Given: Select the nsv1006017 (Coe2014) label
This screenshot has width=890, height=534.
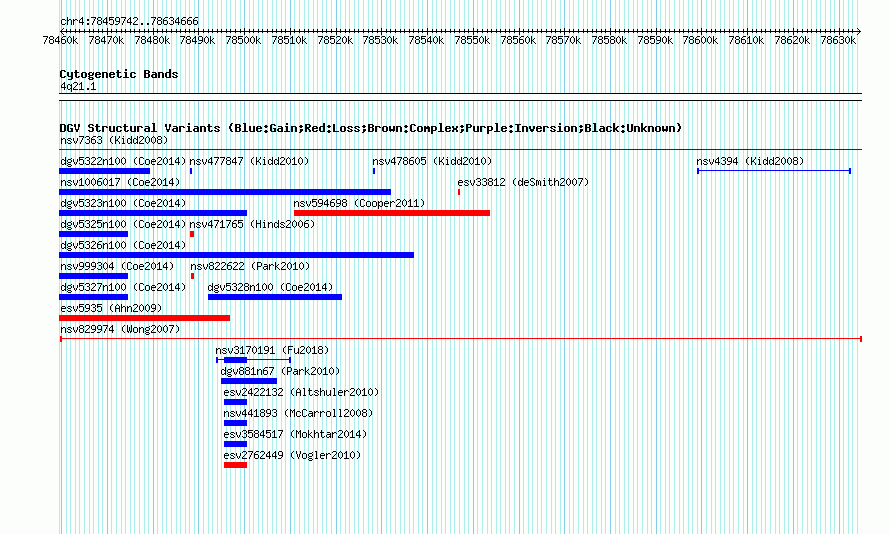Looking at the screenshot, I should click(120, 182).
